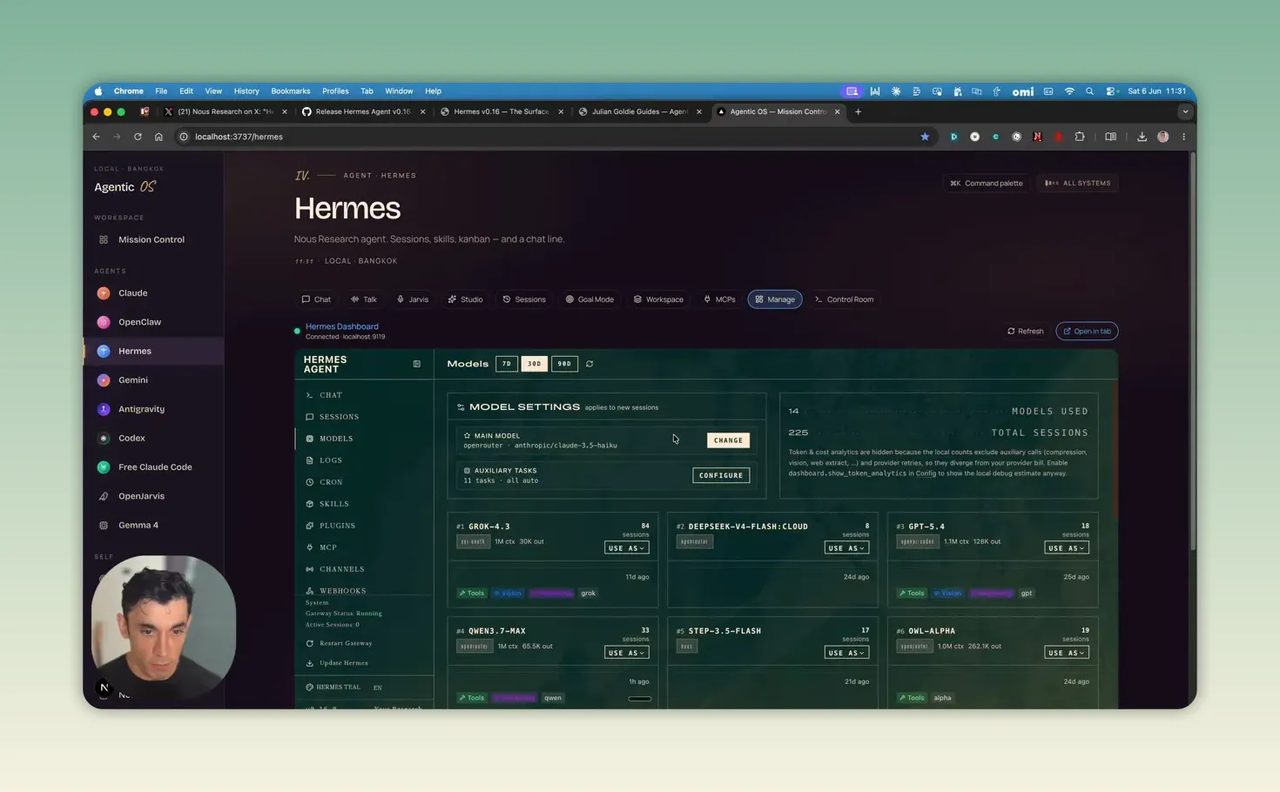The height and width of the screenshot is (792, 1280).
Task: Select Codex agent in sidebar
Action: [131, 438]
